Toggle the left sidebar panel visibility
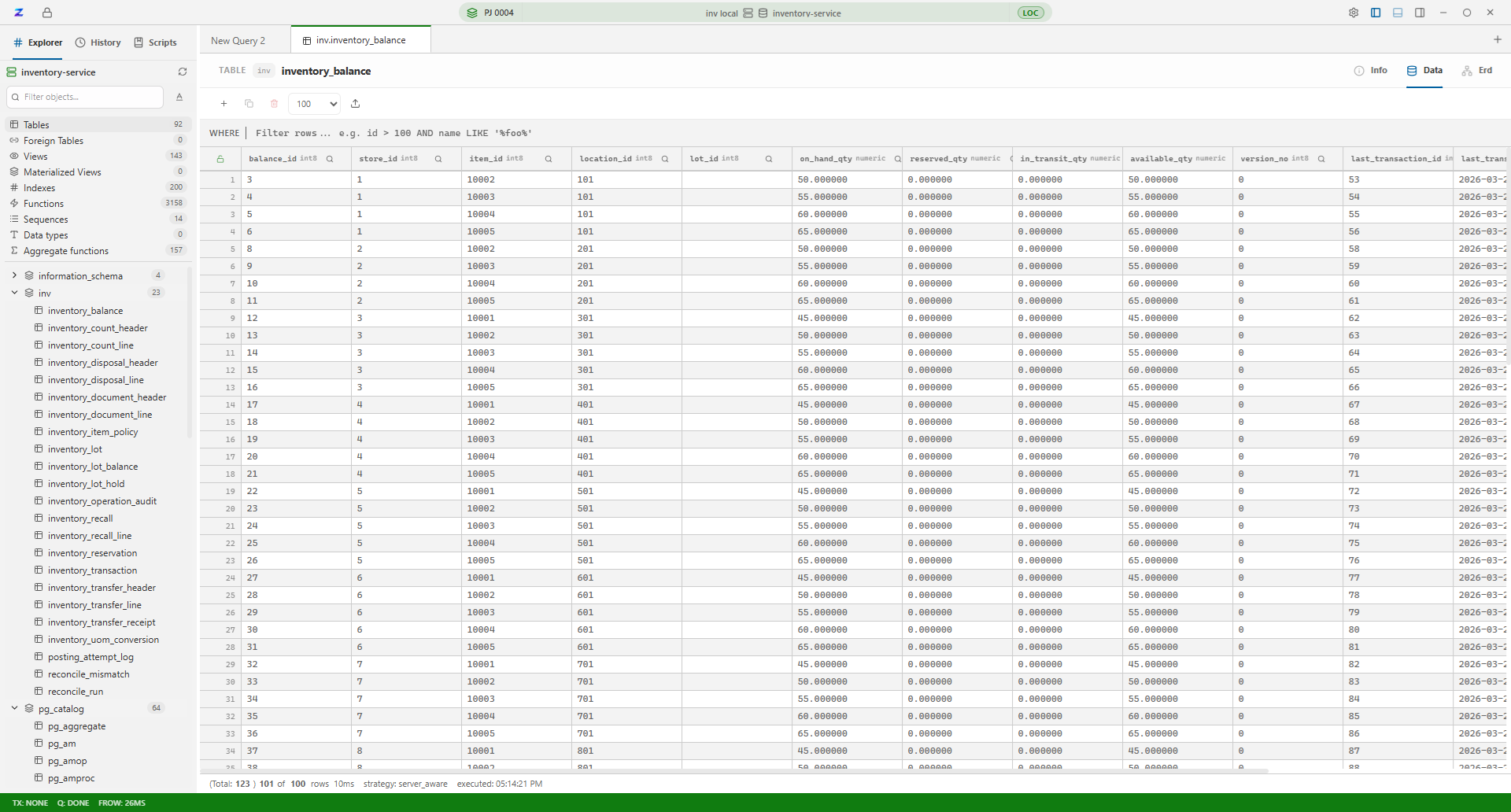This screenshot has width=1511, height=812. click(x=1375, y=13)
